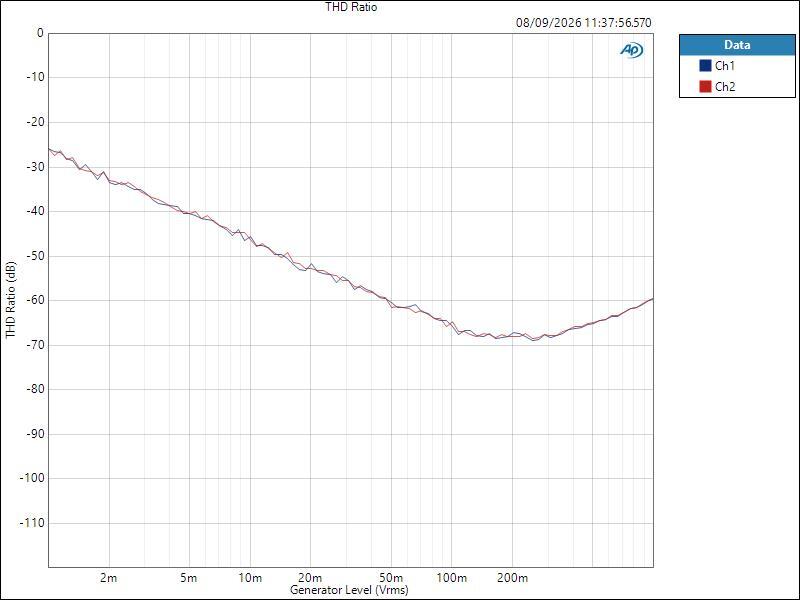Select the Ch1 legend entry
The height and width of the screenshot is (600, 800).
click(x=737, y=66)
